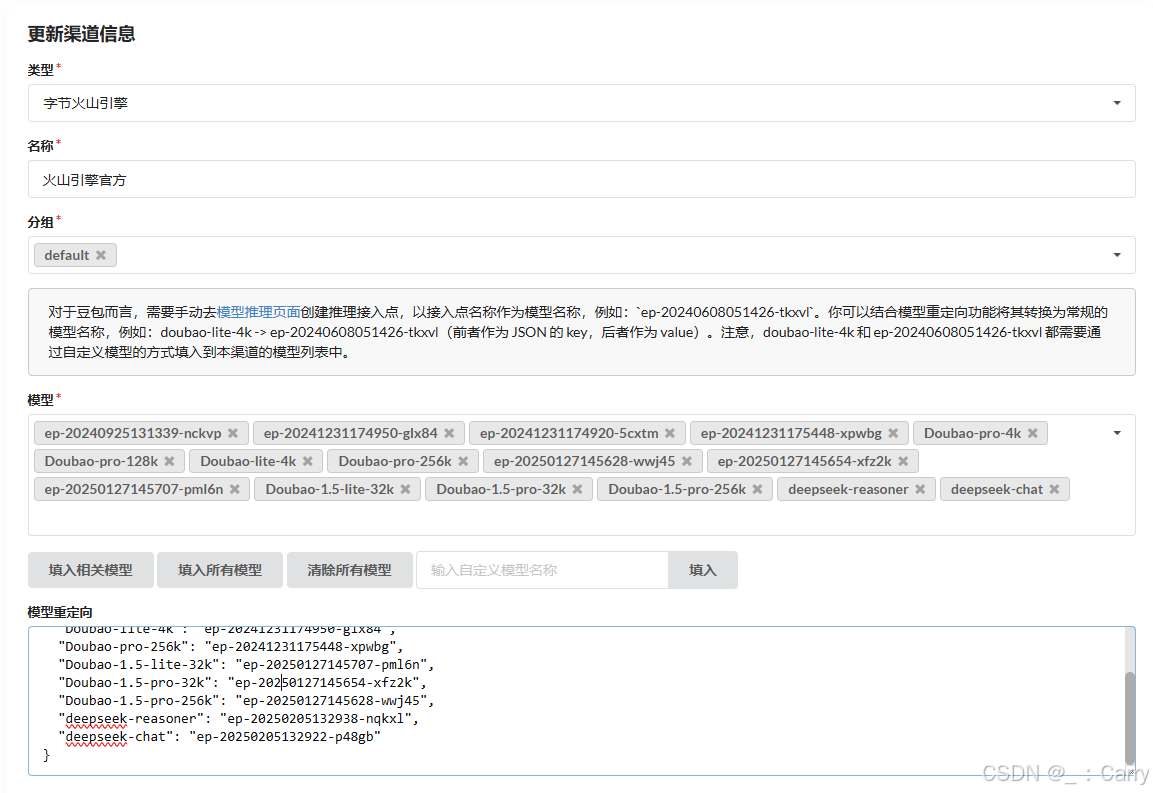The height and width of the screenshot is (793, 1153).
Task: Click the Doubao-pro-4k tag label
Action: pos(972,433)
